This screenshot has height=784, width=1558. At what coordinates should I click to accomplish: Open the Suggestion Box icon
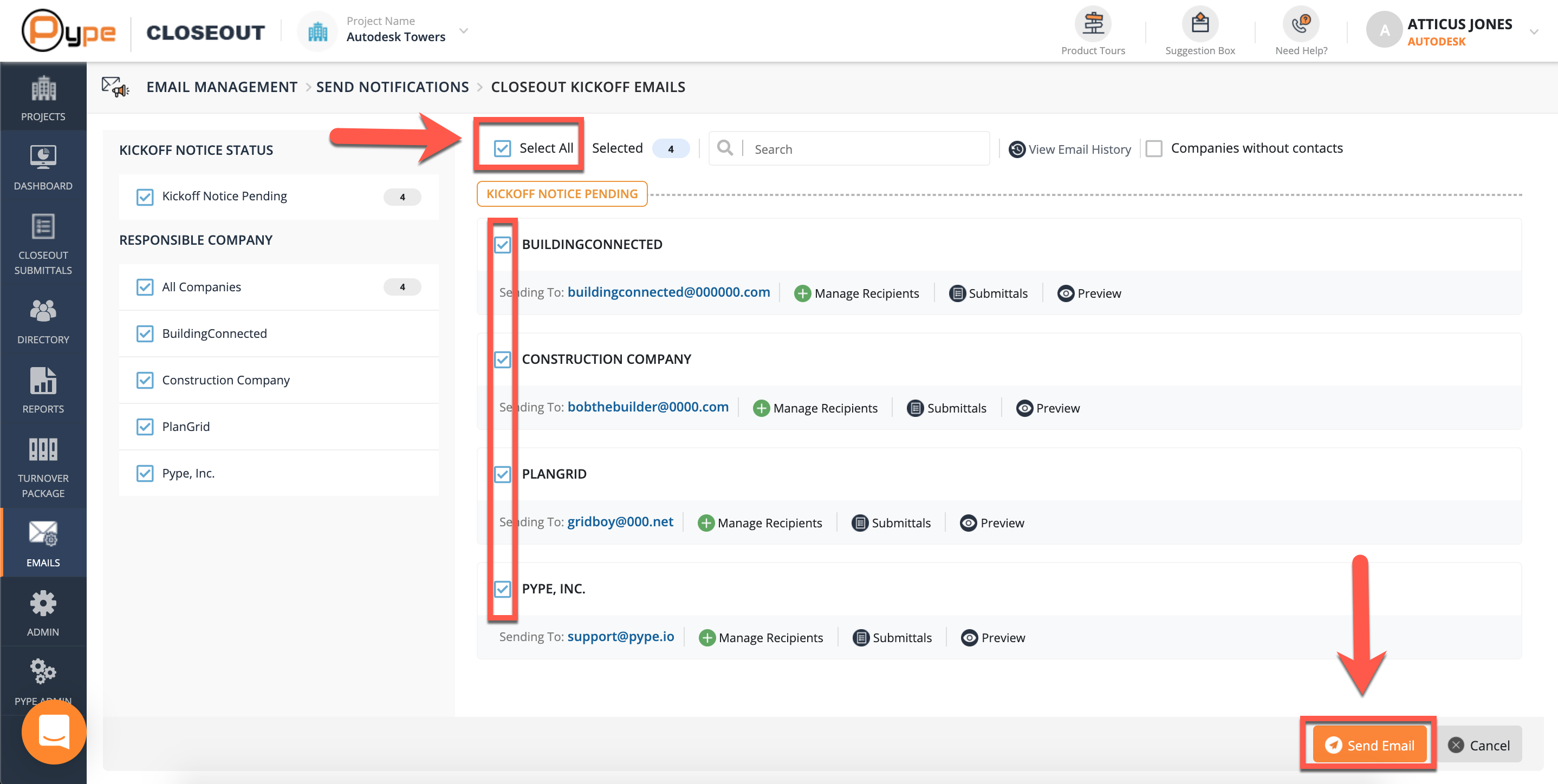1199,25
